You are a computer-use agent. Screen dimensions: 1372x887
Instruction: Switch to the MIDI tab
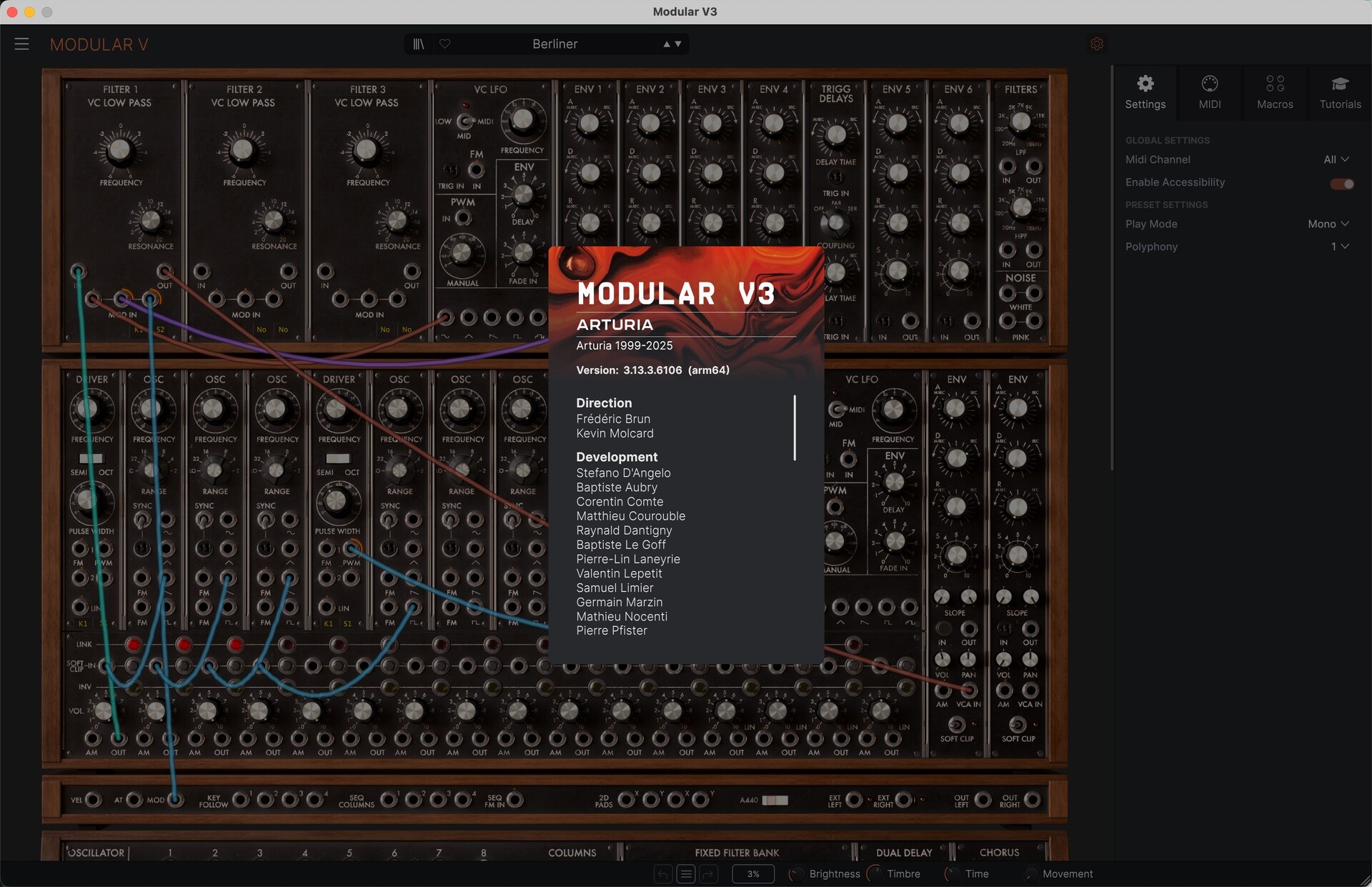click(1210, 92)
